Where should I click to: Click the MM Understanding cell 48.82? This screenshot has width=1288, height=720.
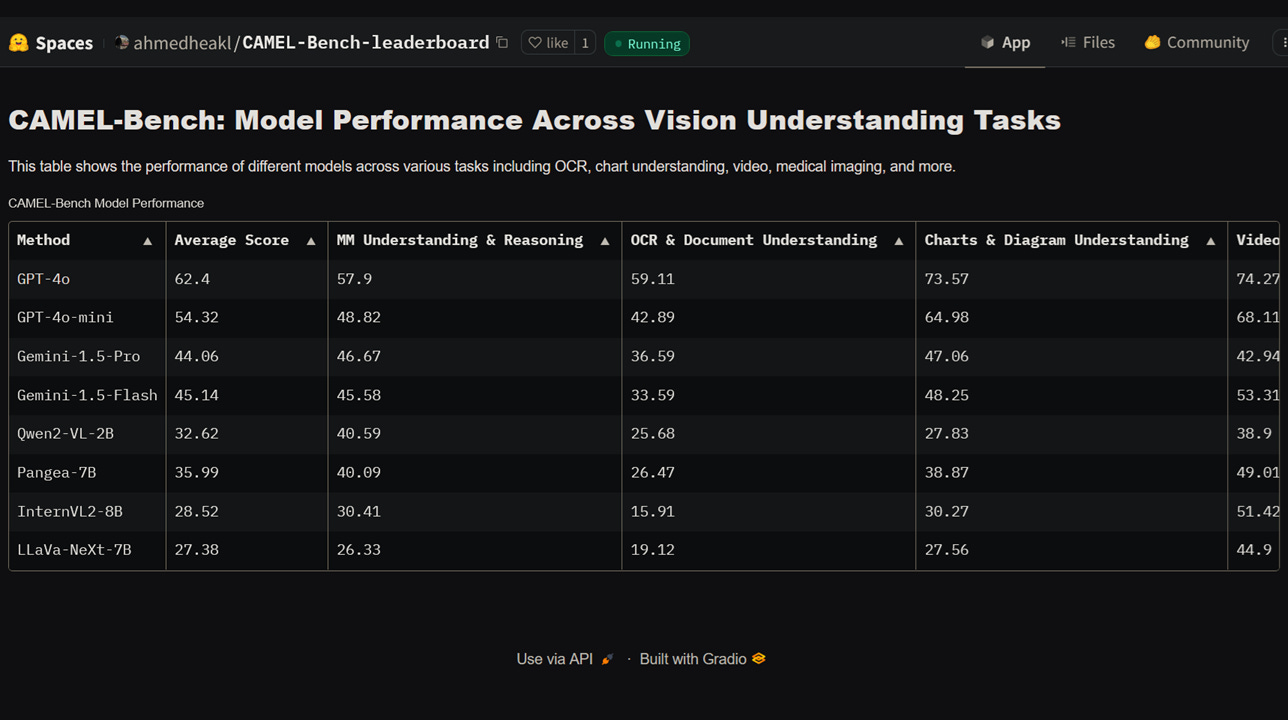tap(475, 318)
